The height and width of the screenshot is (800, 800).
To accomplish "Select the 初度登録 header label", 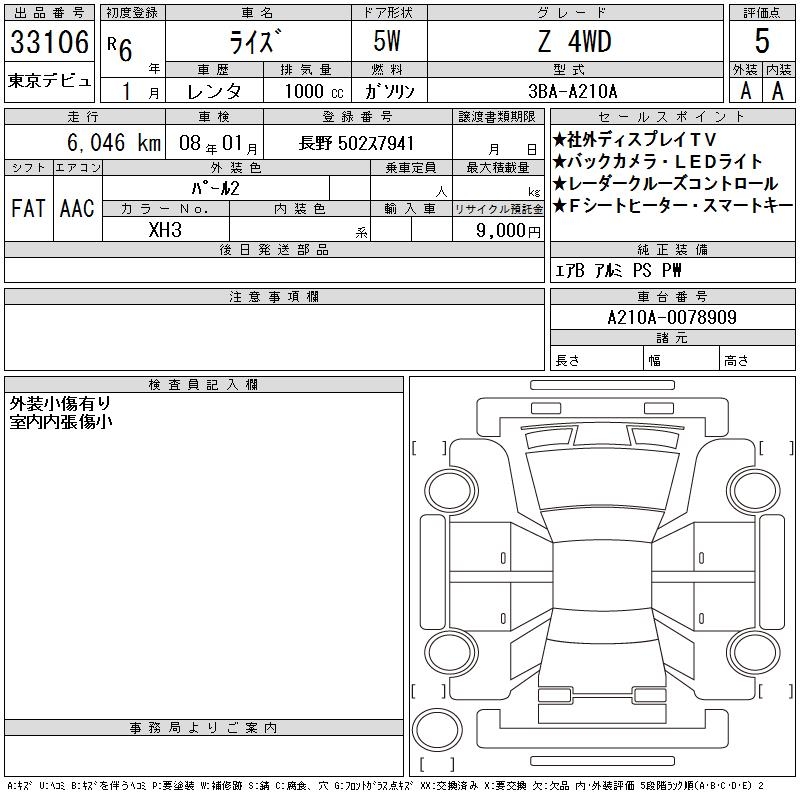I will (133, 13).
